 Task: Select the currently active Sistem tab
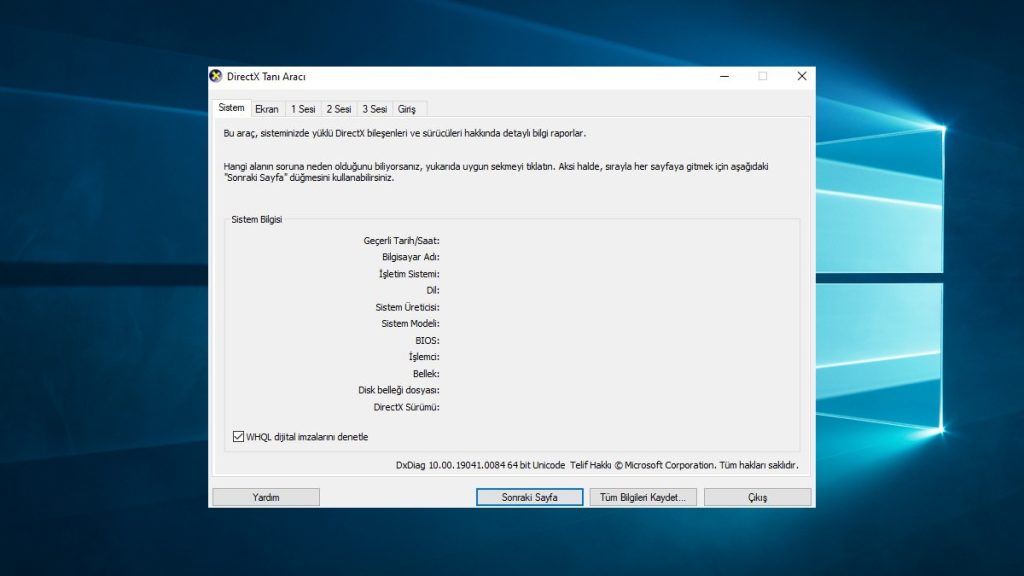point(231,107)
